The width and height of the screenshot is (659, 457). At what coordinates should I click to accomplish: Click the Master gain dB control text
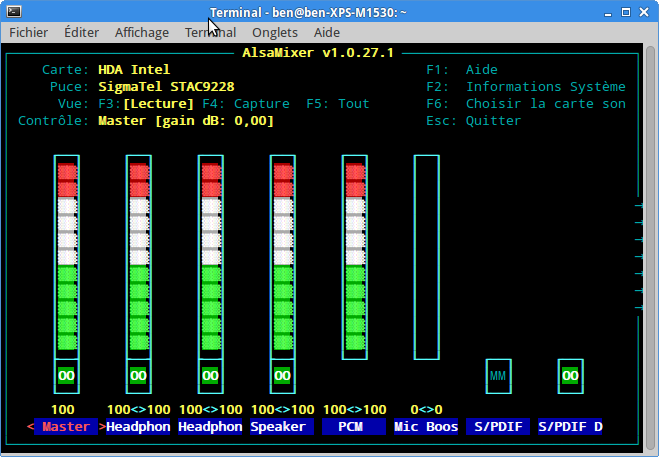click(186, 121)
